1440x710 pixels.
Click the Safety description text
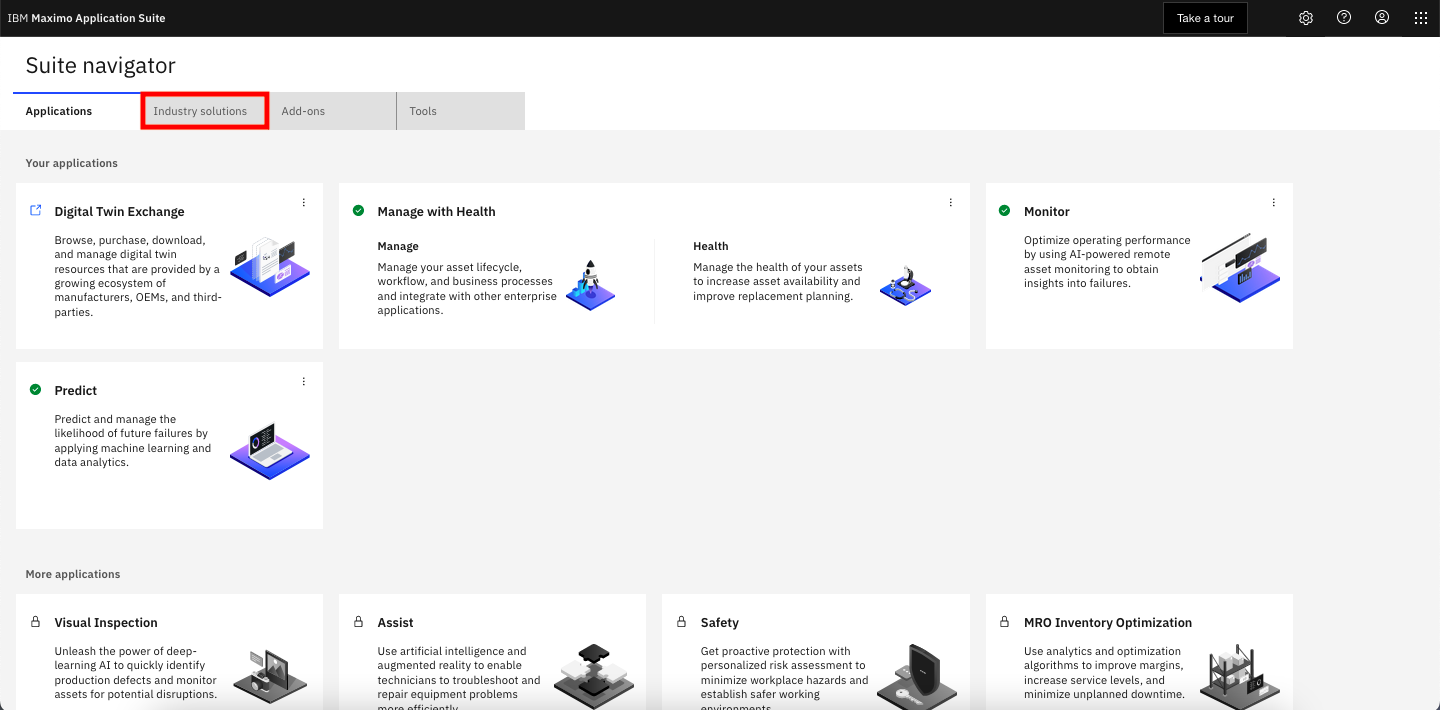(x=784, y=680)
